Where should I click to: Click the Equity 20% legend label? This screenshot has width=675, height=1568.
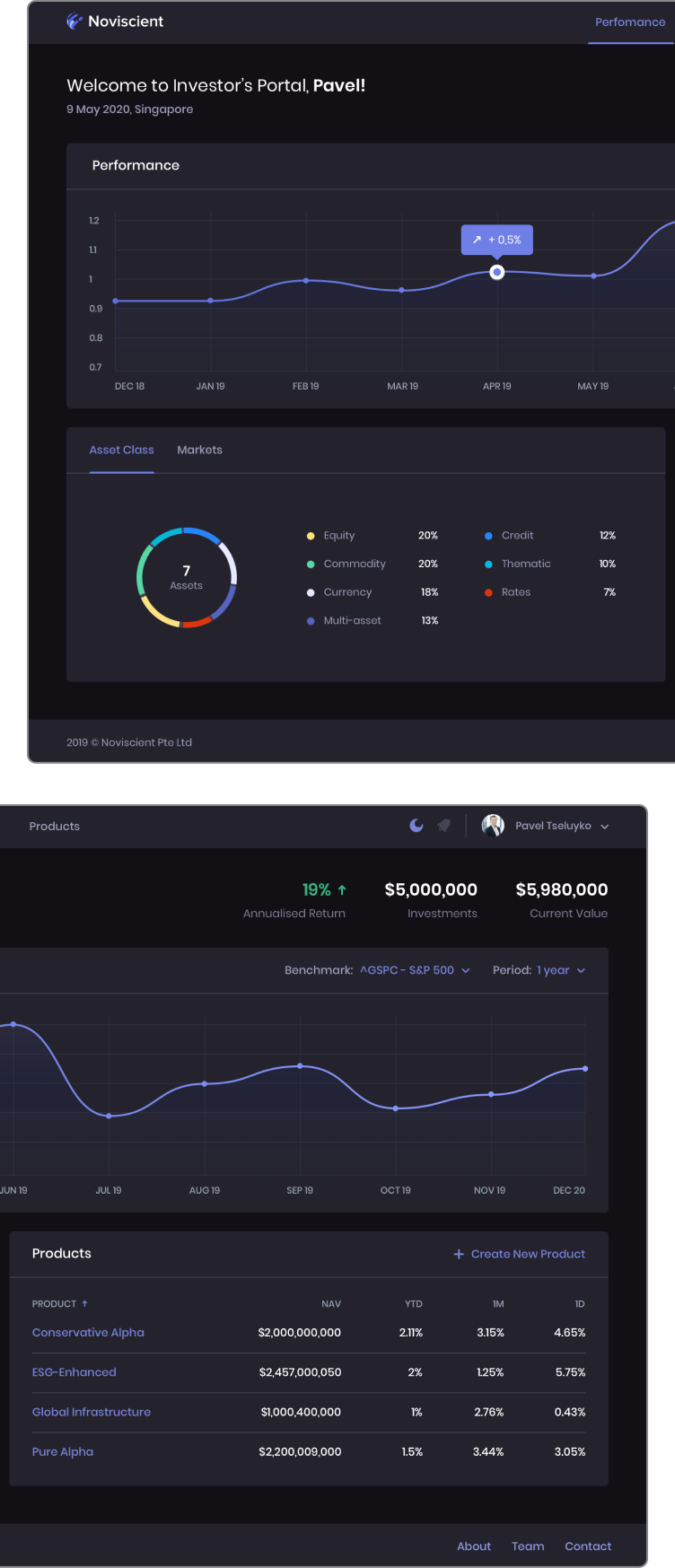coord(339,535)
